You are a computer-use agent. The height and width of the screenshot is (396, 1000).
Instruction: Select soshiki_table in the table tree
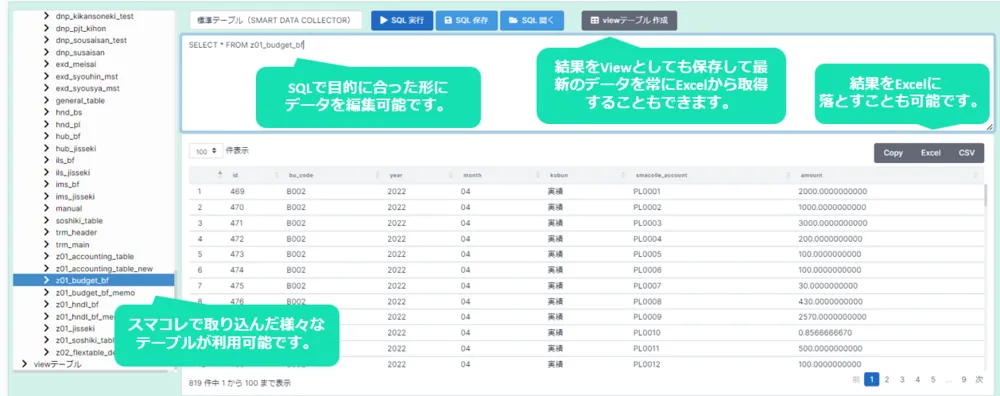[79, 221]
